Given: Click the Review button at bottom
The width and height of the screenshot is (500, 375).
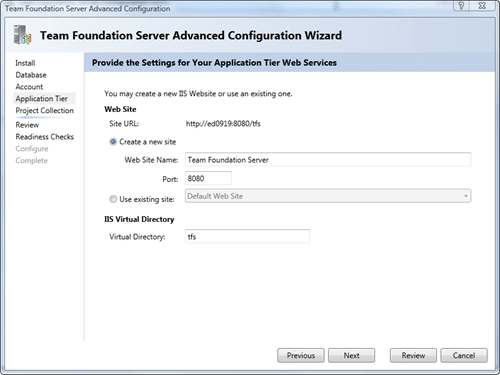Looking at the screenshot, I should pyautogui.click(x=413, y=355).
